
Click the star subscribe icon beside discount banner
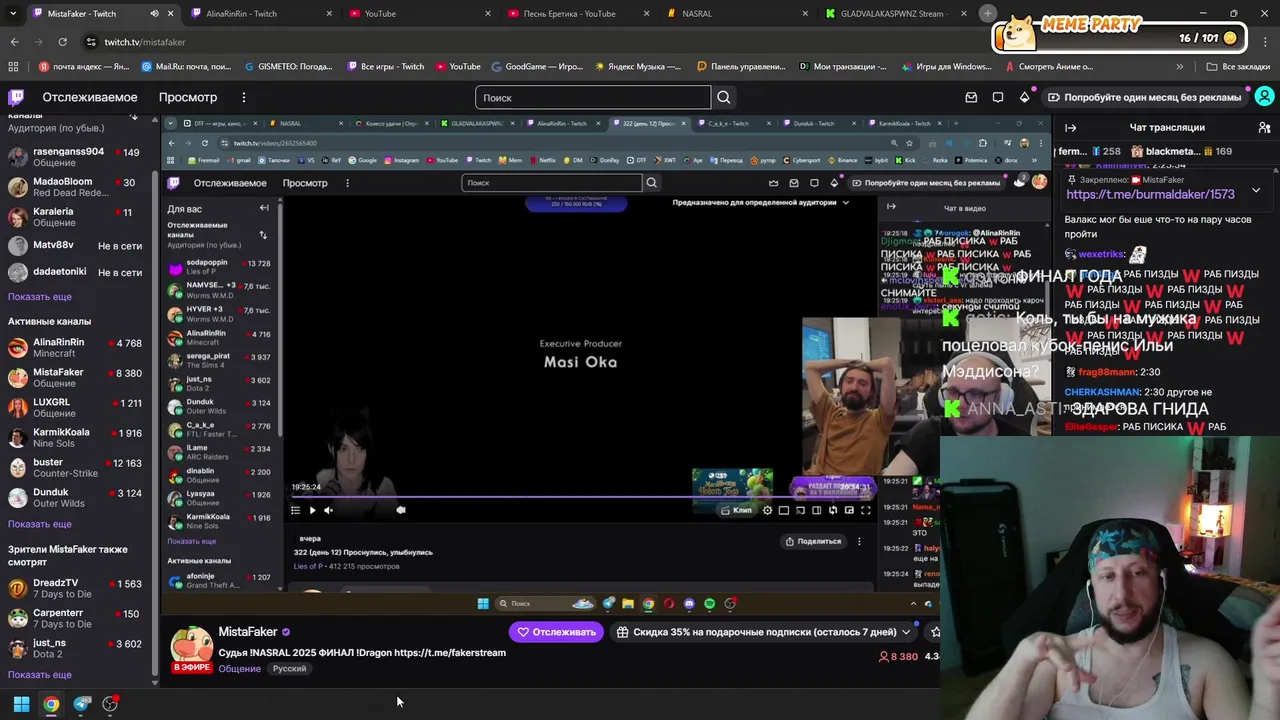tap(935, 632)
